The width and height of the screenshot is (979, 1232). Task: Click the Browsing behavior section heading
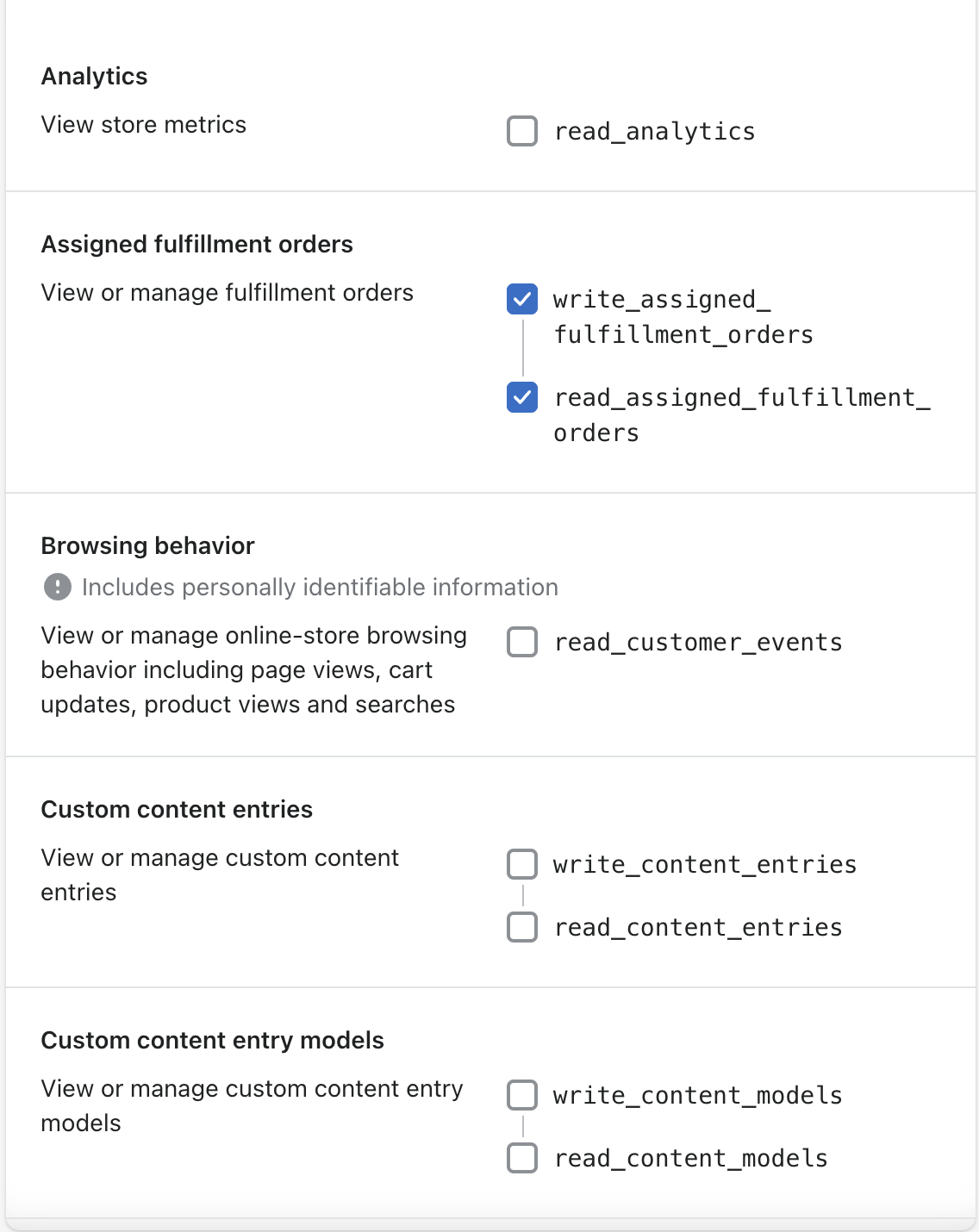147,545
